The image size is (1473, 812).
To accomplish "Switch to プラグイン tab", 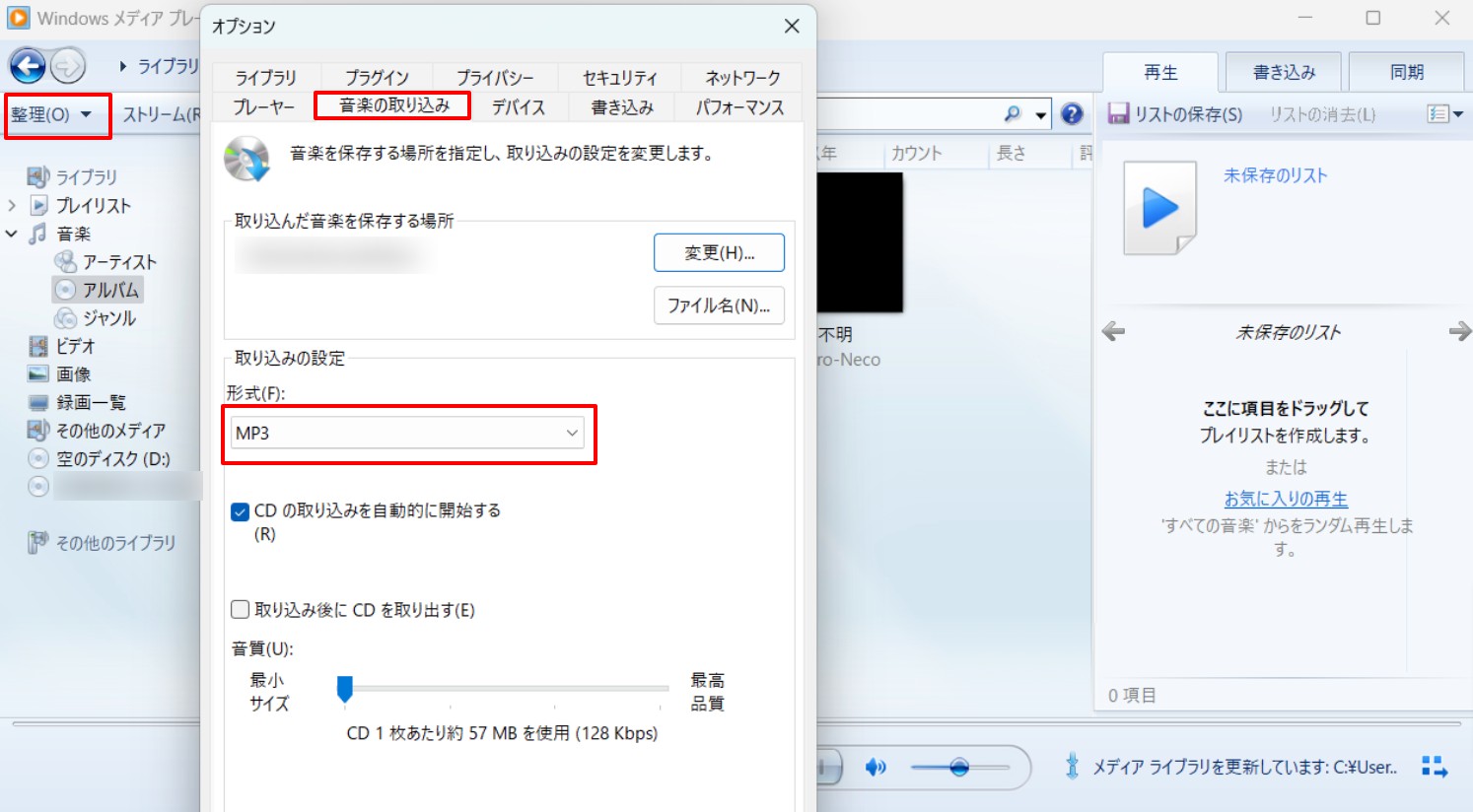I will (377, 78).
